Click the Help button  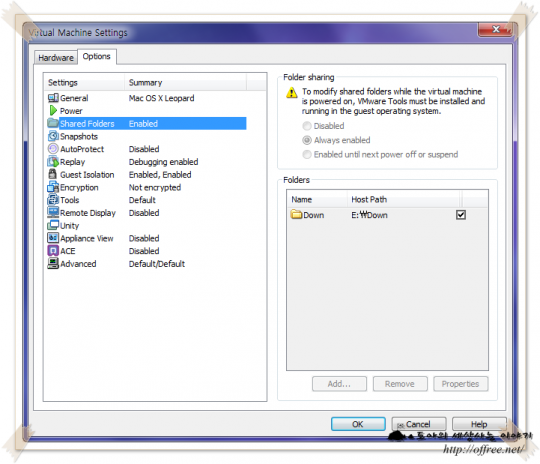point(479,424)
